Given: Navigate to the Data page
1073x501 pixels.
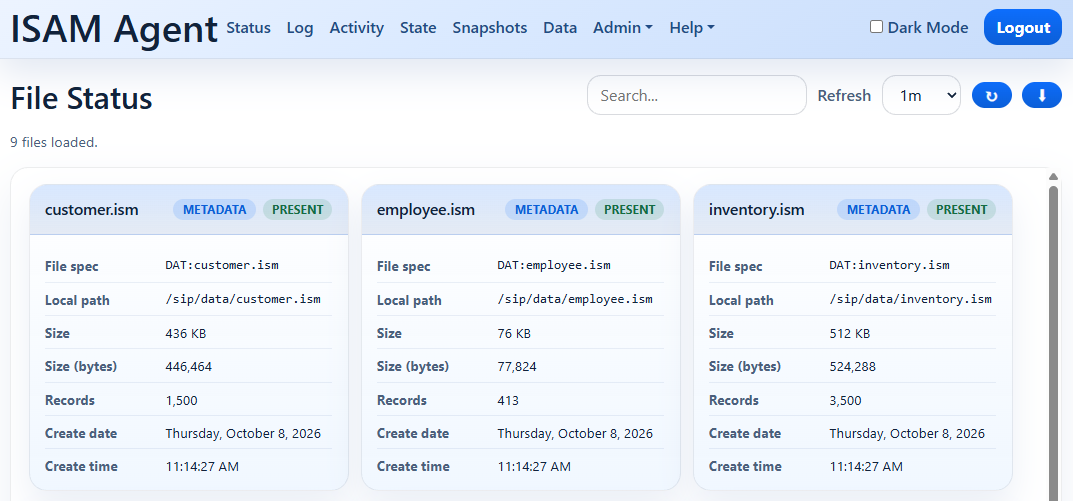Looking at the screenshot, I should click(x=560, y=27).
